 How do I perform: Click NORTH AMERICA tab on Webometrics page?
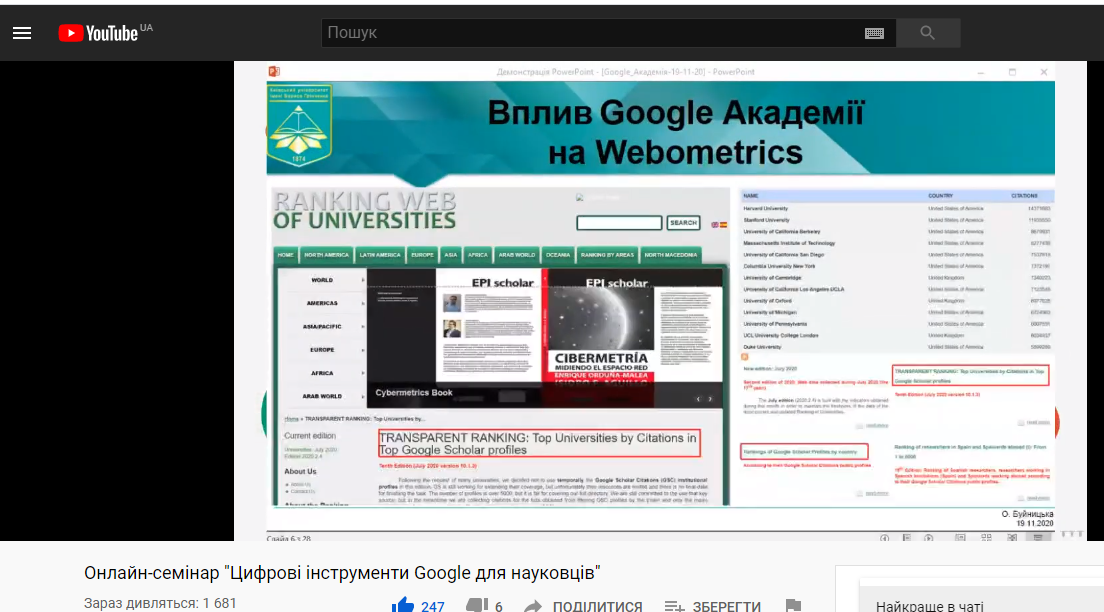pyautogui.click(x=326, y=255)
